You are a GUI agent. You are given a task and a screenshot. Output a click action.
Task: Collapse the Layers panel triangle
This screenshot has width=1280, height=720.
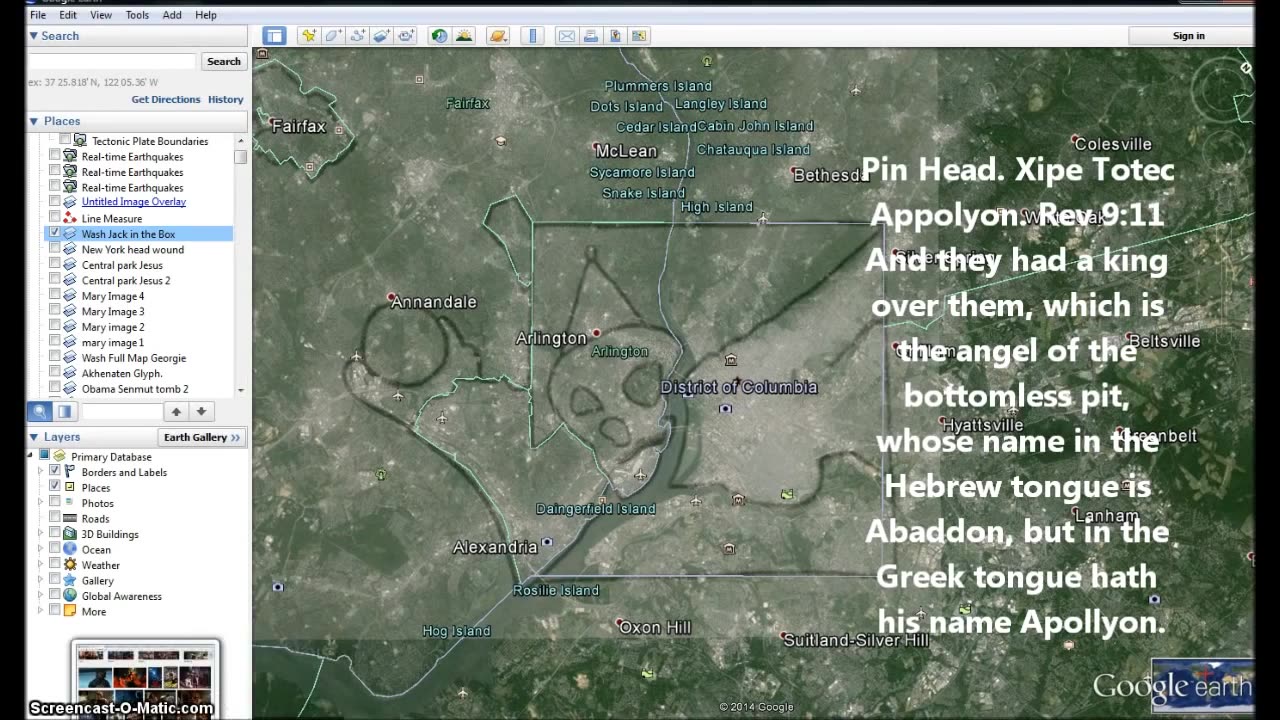33,437
